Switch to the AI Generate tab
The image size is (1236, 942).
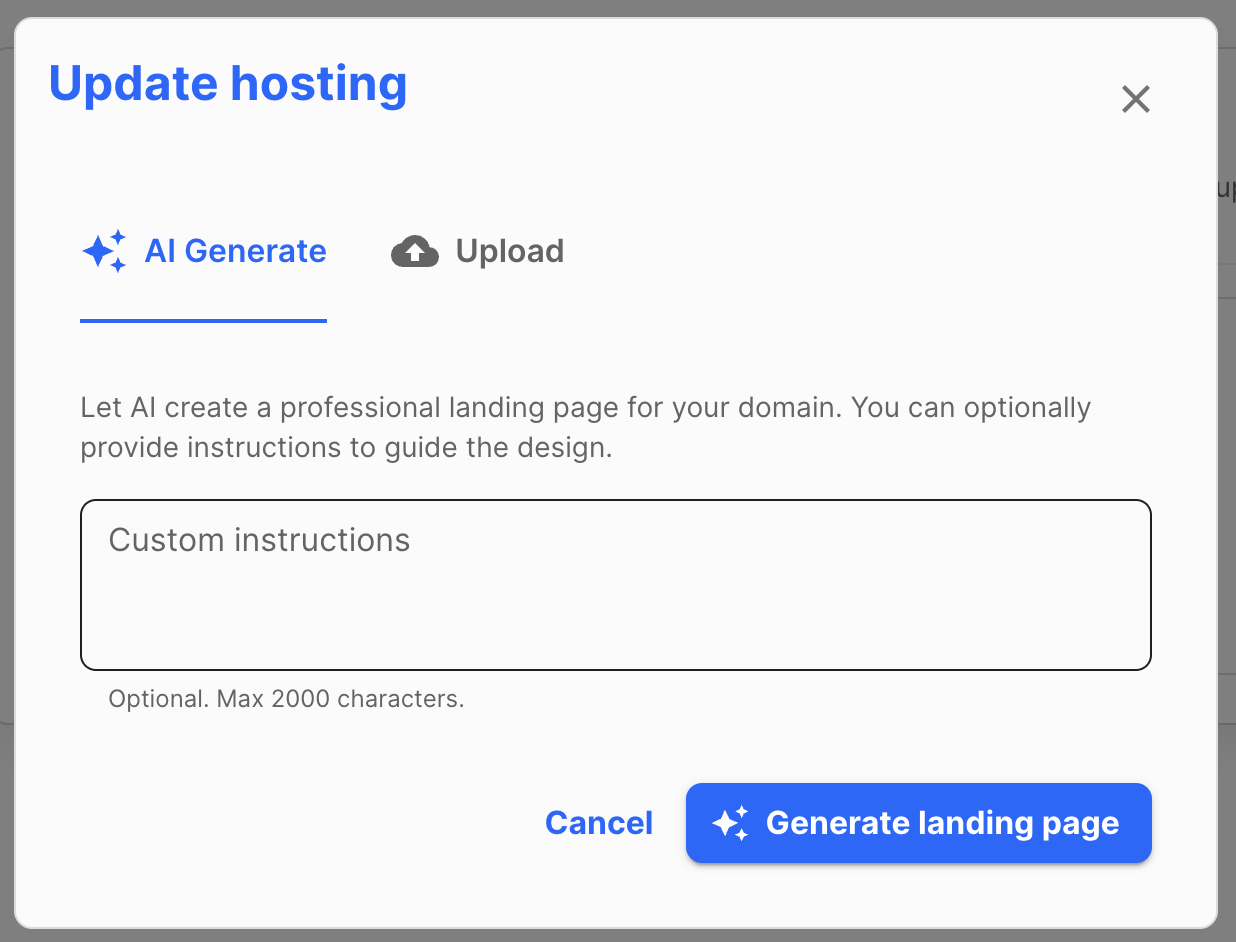pyautogui.click(x=204, y=251)
